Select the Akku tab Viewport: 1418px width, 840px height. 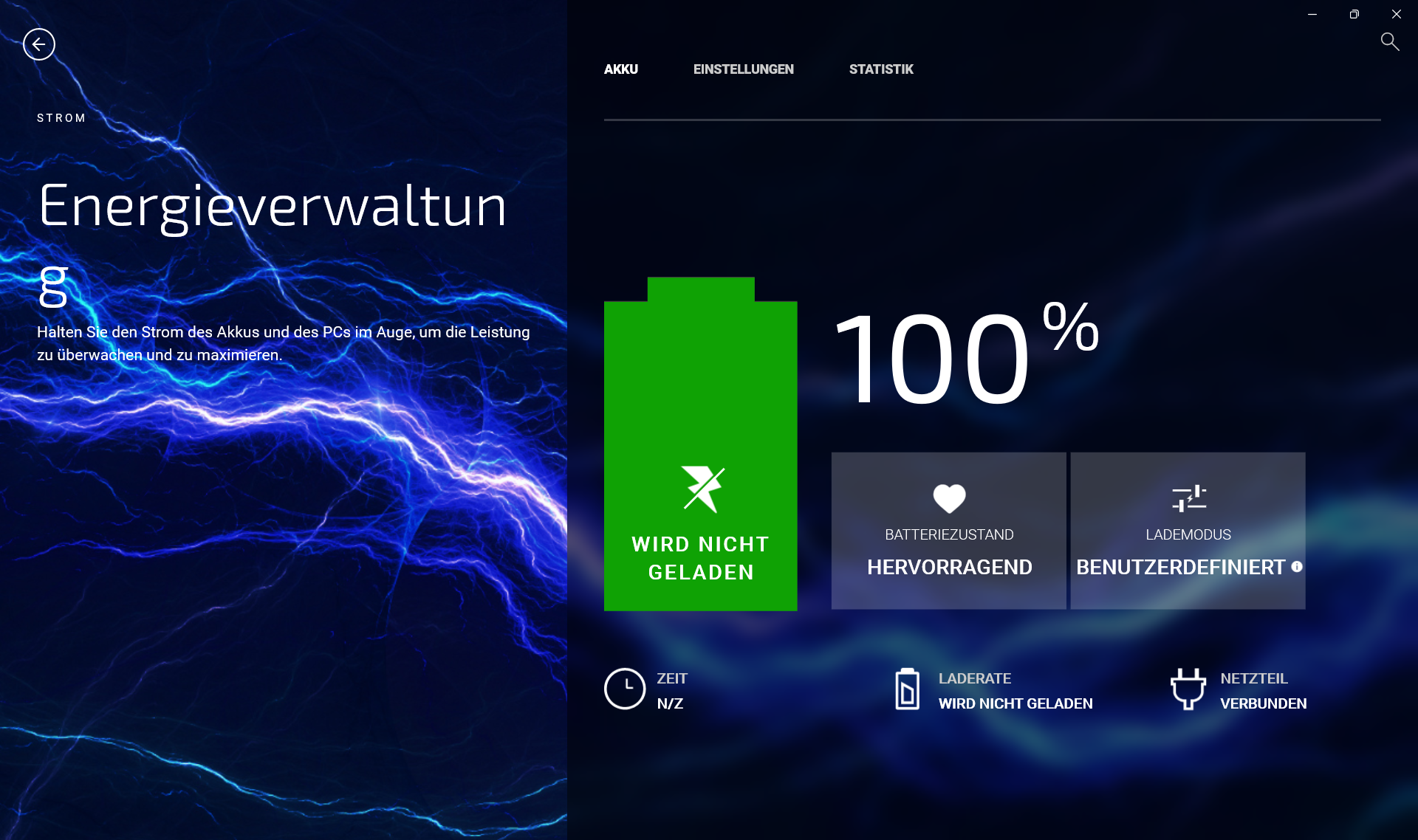(x=620, y=69)
